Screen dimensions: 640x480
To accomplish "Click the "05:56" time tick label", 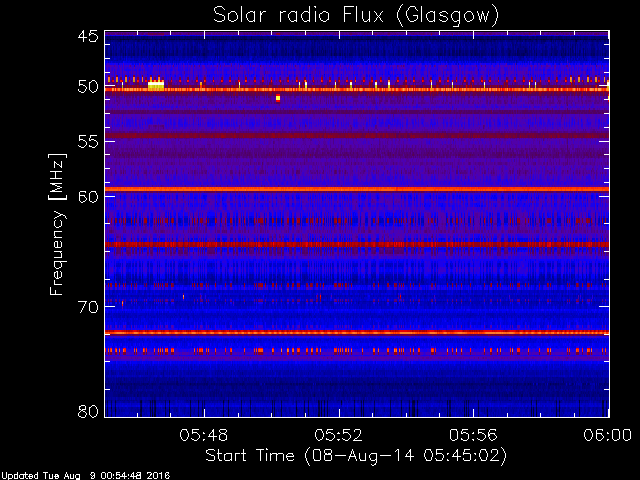I will (x=473, y=435).
